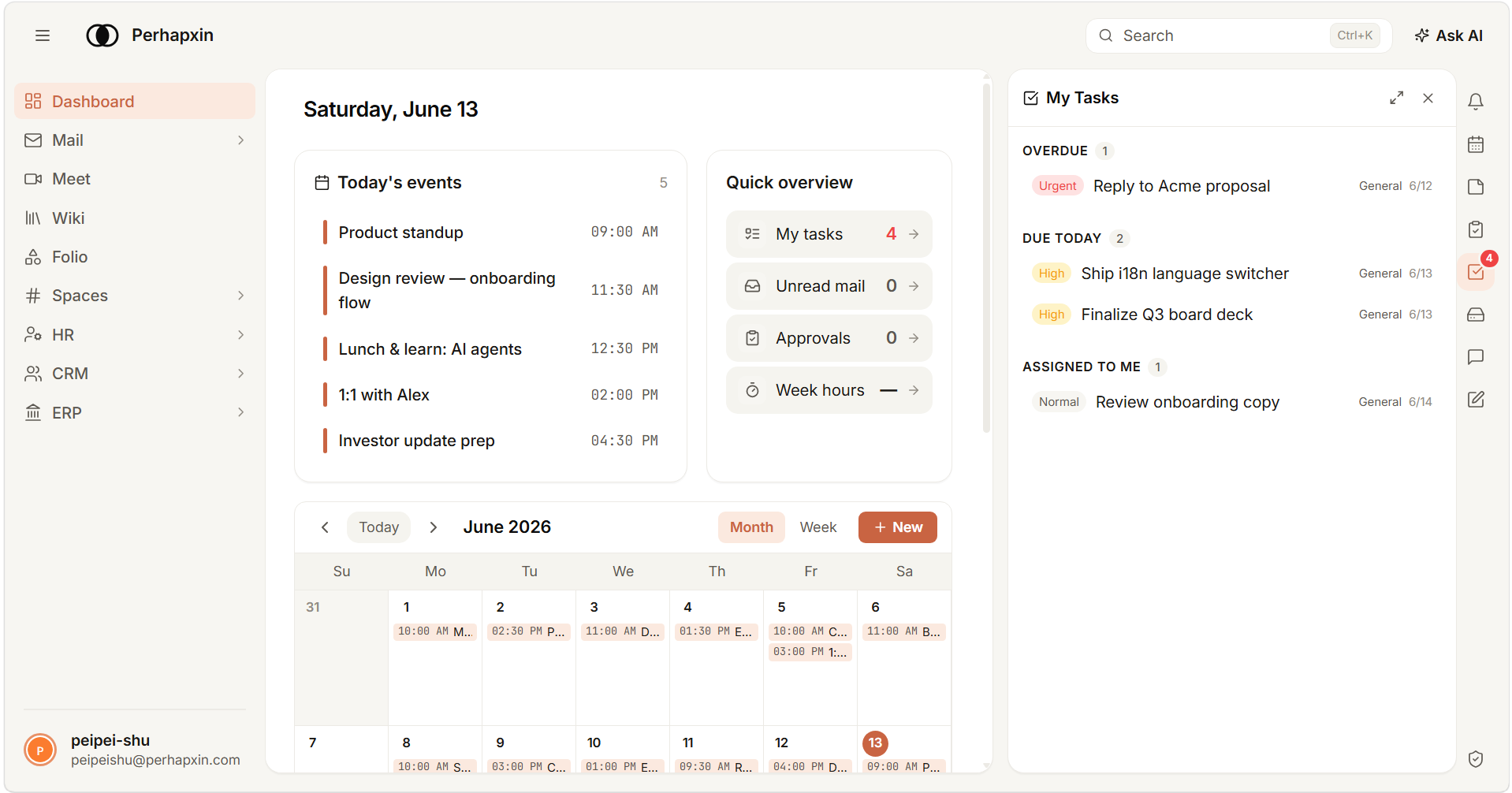Screen dimensions: 1512x793
Task: Open Reply to Acme proposal task
Action: click(x=1231, y=186)
